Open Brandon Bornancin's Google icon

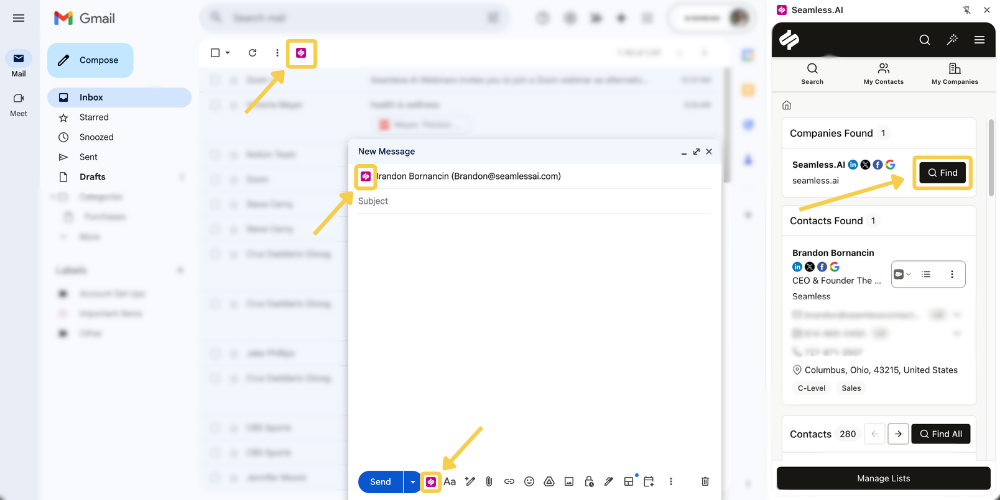pyautogui.click(x=835, y=267)
